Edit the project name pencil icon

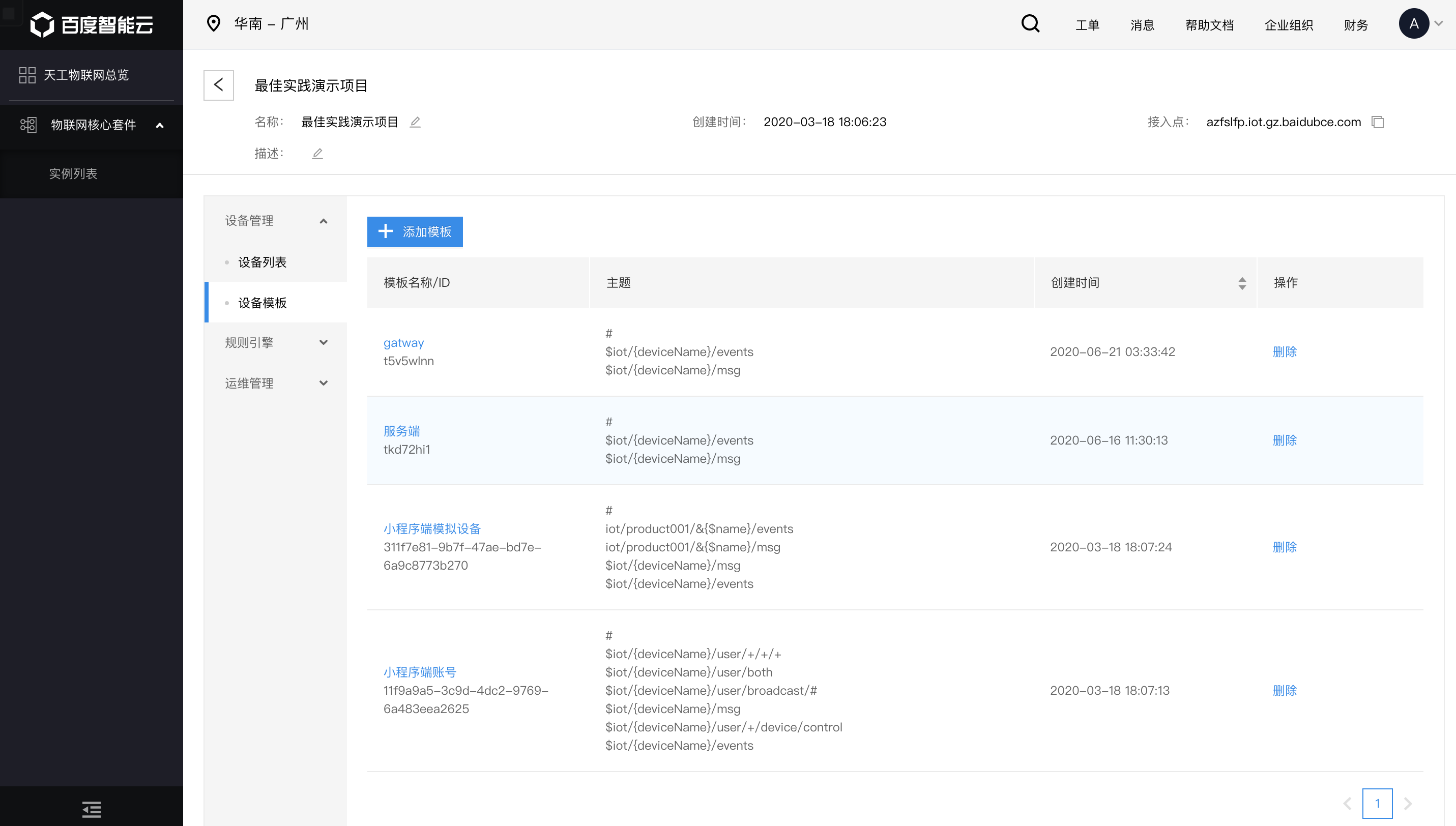tap(415, 122)
